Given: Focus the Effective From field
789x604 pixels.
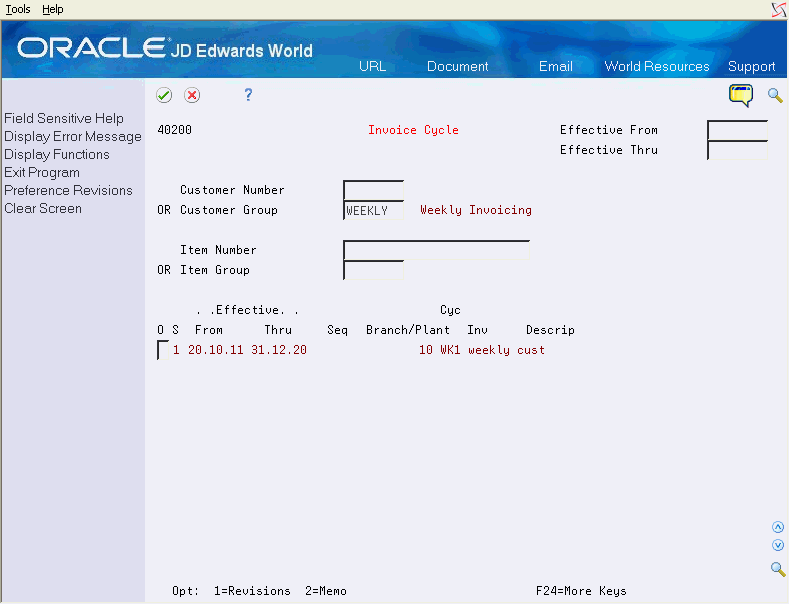Looking at the screenshot, I should (x=737, y=130).
